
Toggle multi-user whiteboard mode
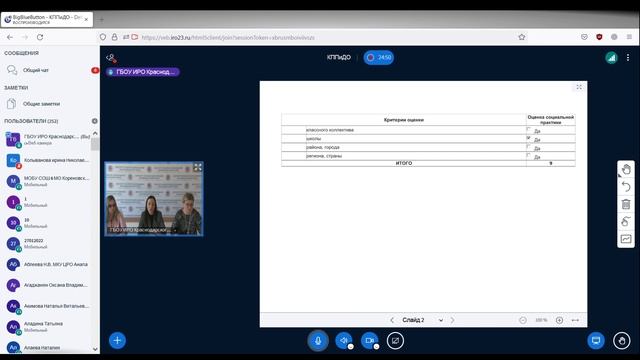tap(626, 221)
